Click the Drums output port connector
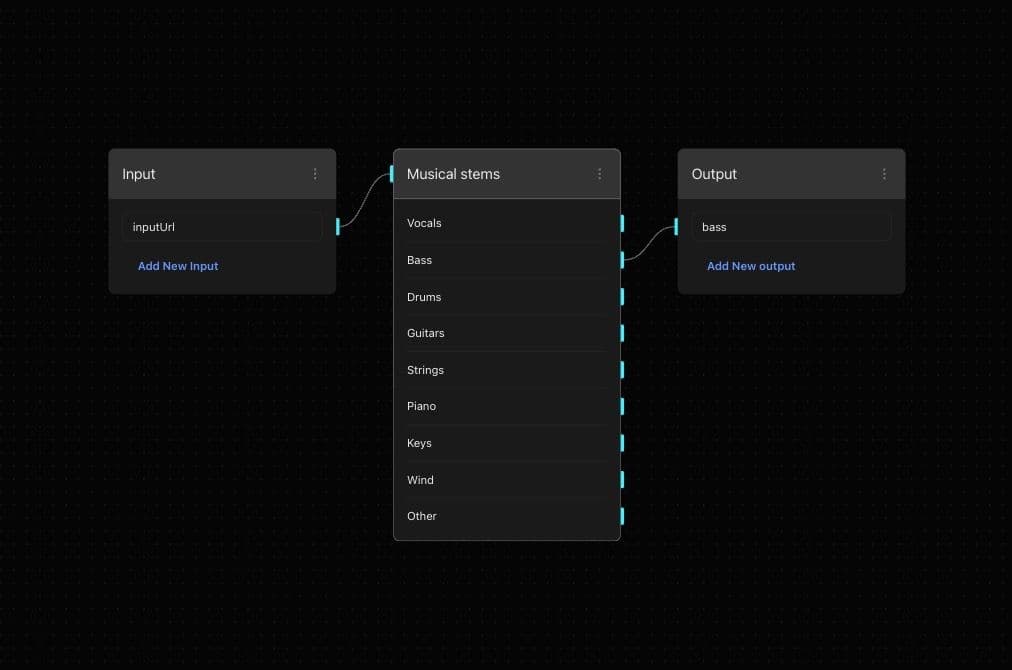 (x=622, y=297)
